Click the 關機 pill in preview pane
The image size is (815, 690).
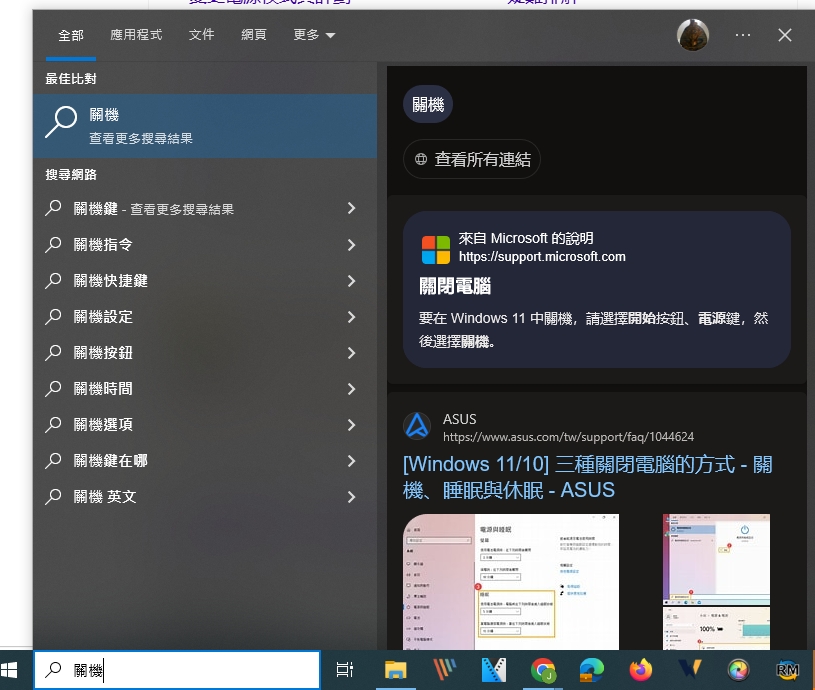pyautogui.click(x=428, y=104)
